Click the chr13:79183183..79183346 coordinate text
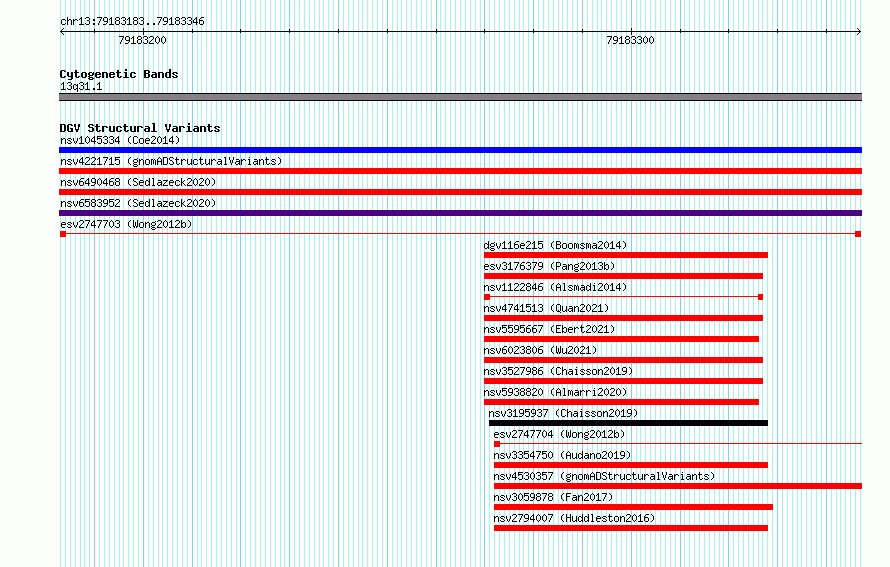Screen dimensions: 890x567 [x=132, y=22]
